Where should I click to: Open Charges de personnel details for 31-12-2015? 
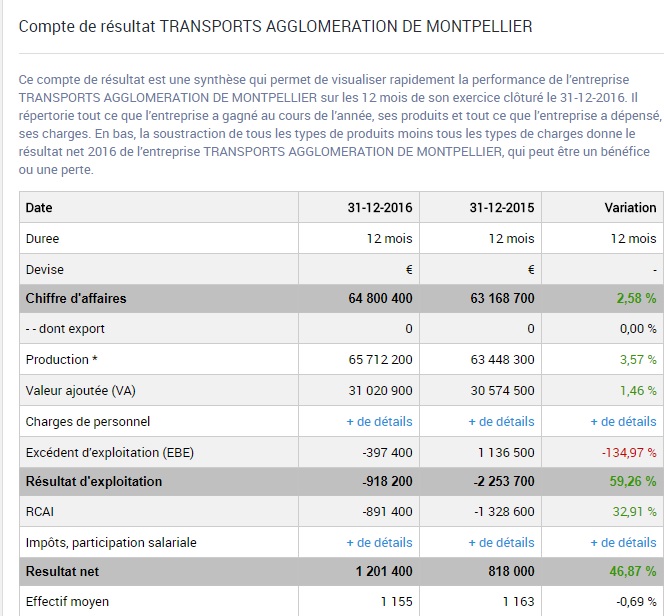(x=501, y=421)
